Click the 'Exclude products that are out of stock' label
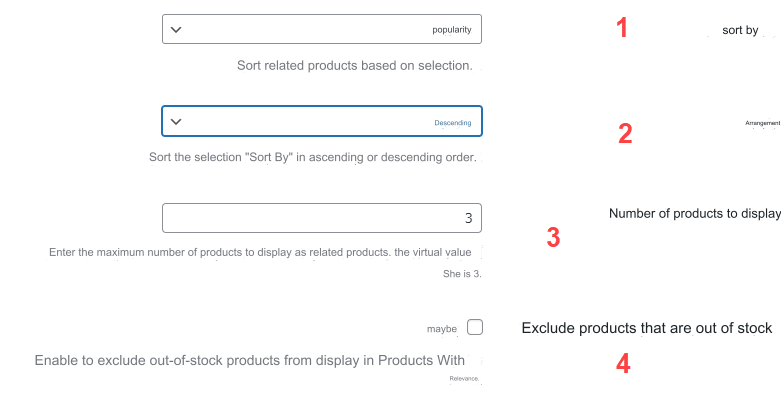Viewport: 781px width, 401px height. click(647, 328)
